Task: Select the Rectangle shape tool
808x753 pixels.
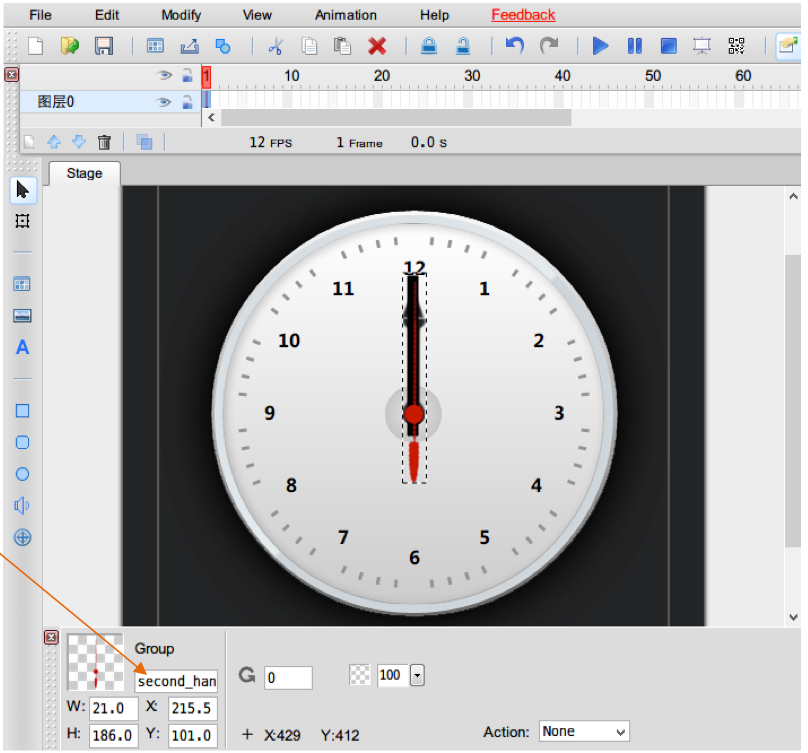Action: [x=22, y=411]
